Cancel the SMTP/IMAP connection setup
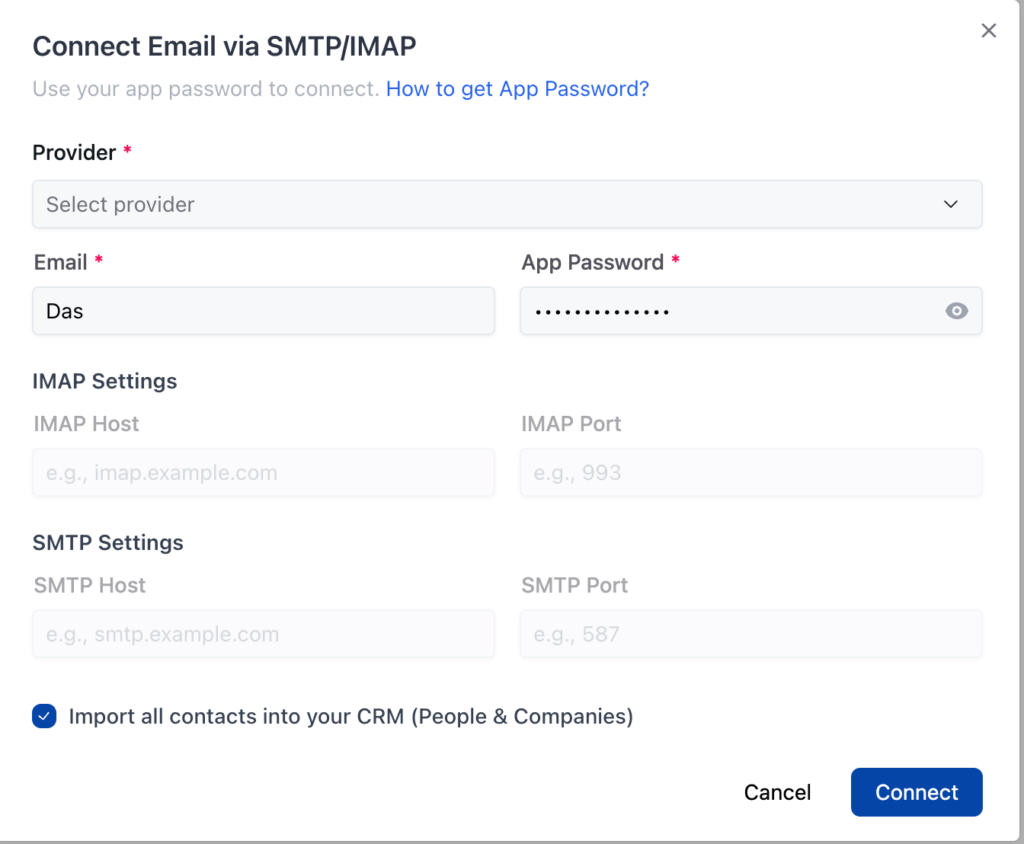The width and height of the screenshot is (1024, 844). 777,792
